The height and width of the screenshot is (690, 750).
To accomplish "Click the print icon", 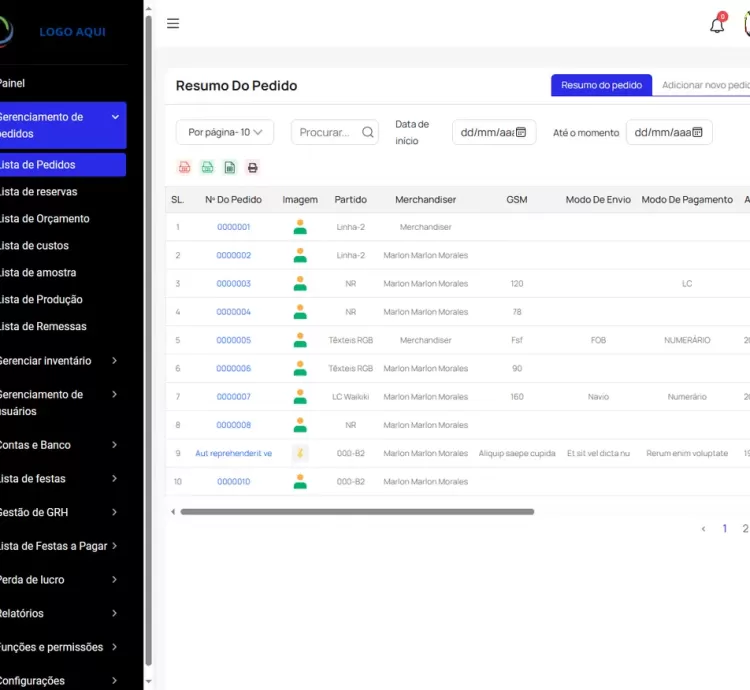I will click(253, 168).
